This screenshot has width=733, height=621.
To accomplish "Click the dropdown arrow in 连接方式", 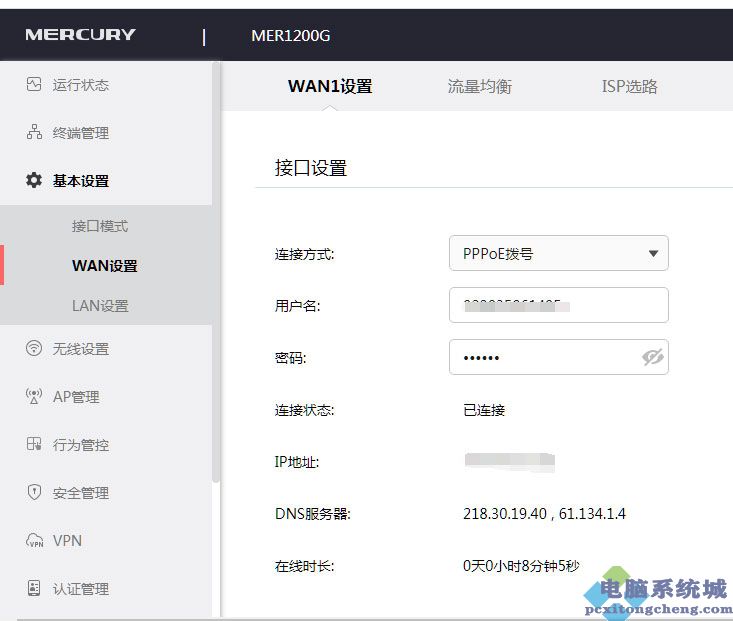I will tap(654, 253).
